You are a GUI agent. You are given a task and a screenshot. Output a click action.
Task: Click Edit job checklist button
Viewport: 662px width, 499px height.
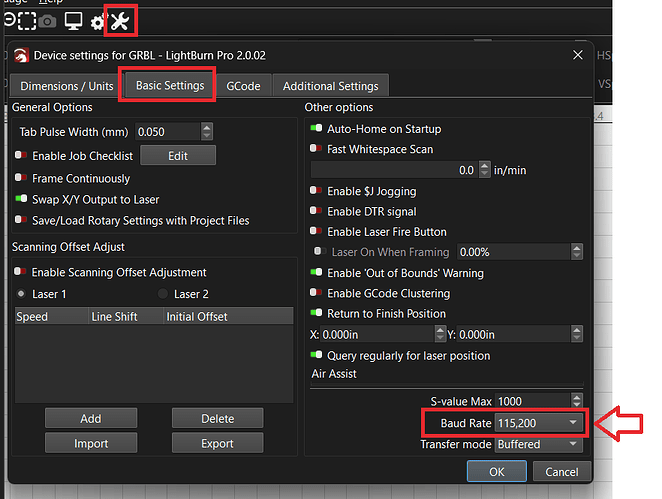click(x=178, y=156)
